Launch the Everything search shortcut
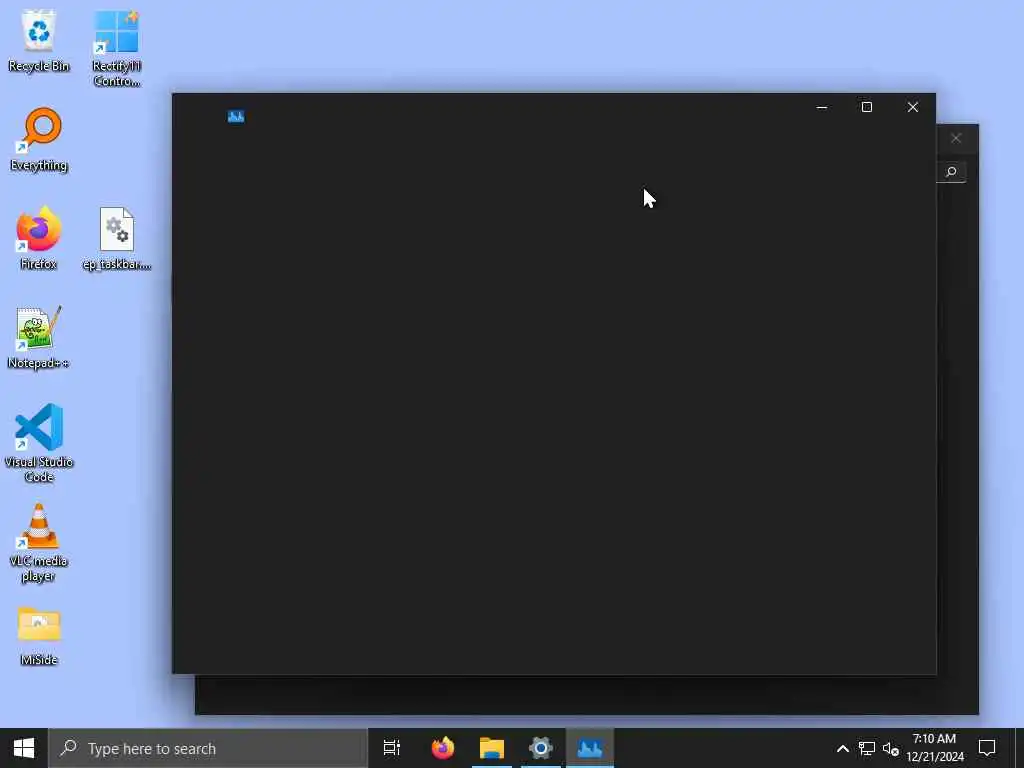 pyautogui.click(x=39, y=139)
